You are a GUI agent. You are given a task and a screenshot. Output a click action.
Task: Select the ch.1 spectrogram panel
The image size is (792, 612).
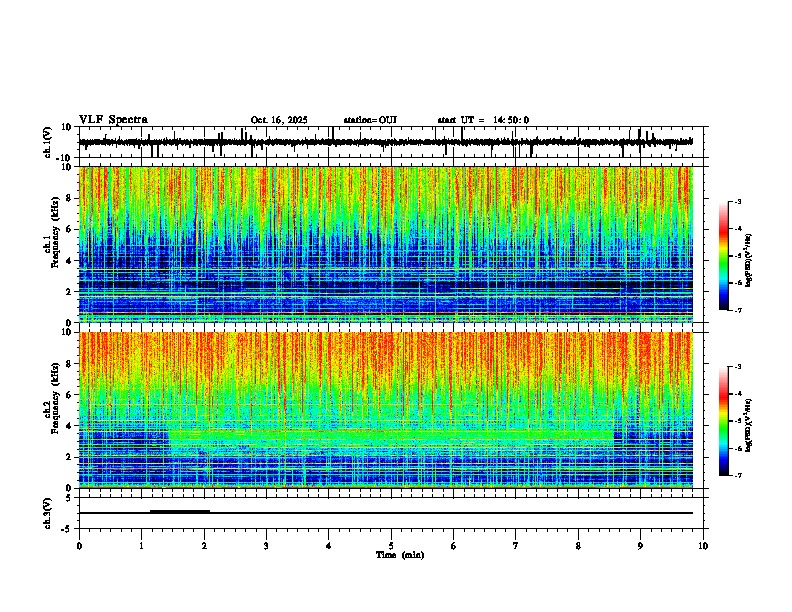tap(386, 244)
